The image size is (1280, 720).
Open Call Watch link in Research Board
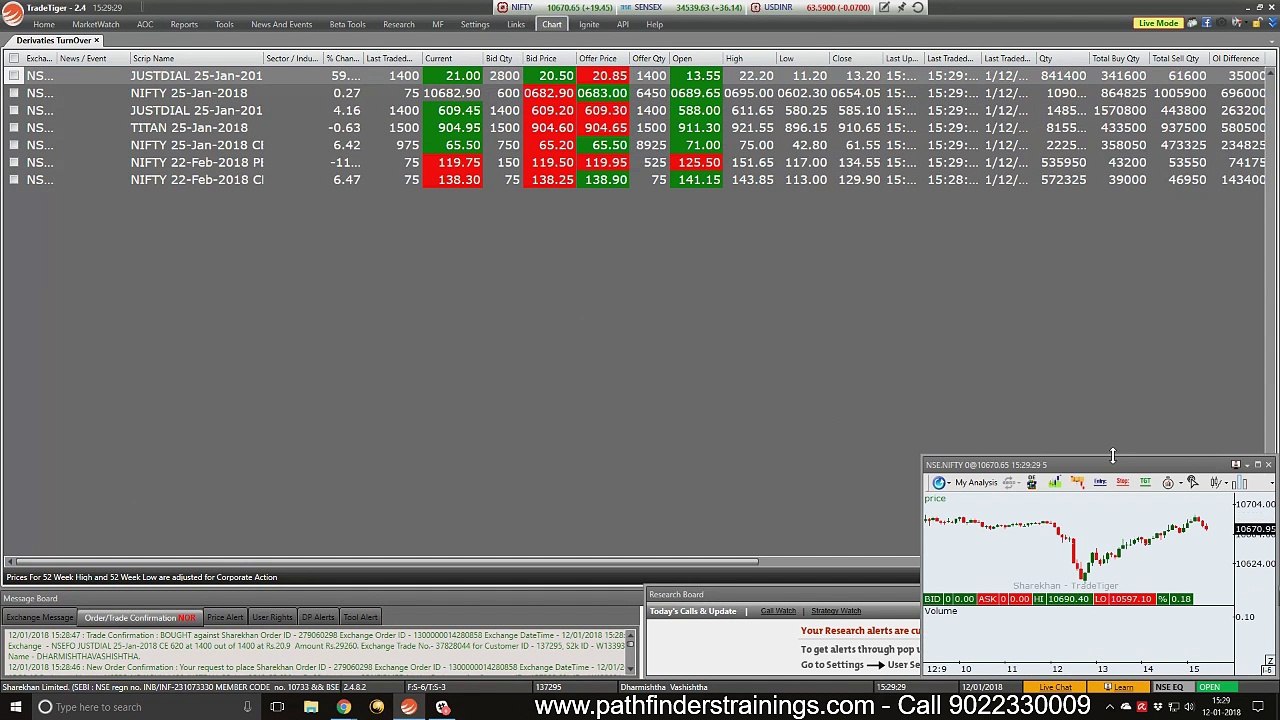[x=778, y=611]
